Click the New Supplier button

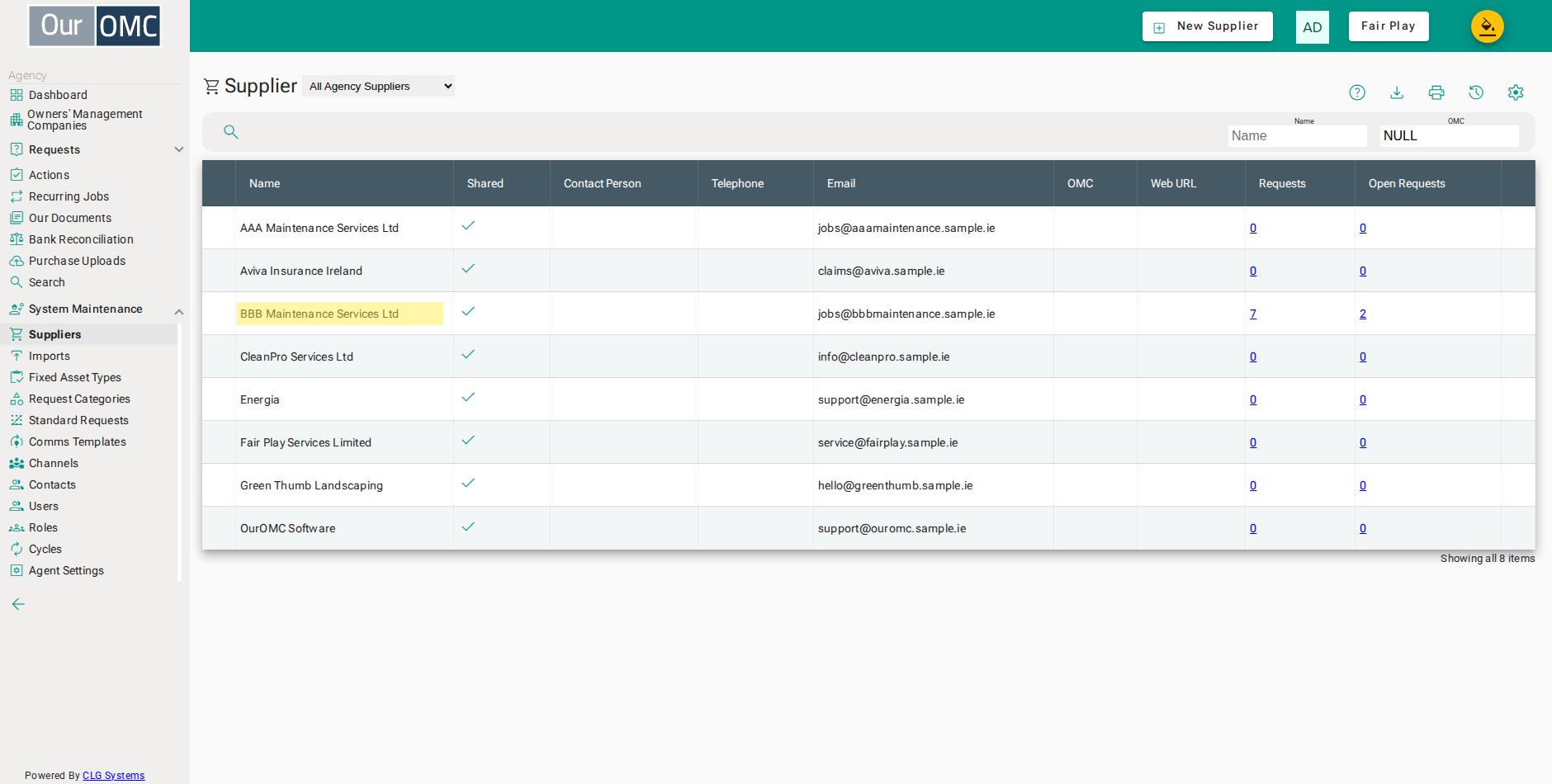(1208, 26)
